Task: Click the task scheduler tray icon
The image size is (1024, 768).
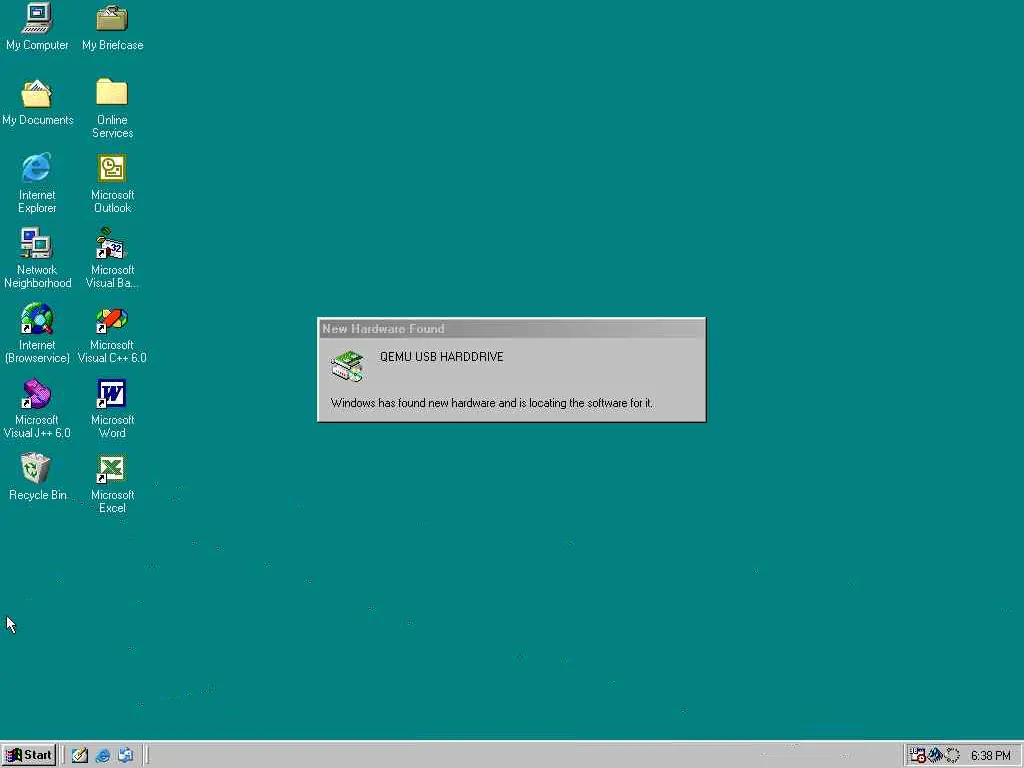Action: [918, 756]
